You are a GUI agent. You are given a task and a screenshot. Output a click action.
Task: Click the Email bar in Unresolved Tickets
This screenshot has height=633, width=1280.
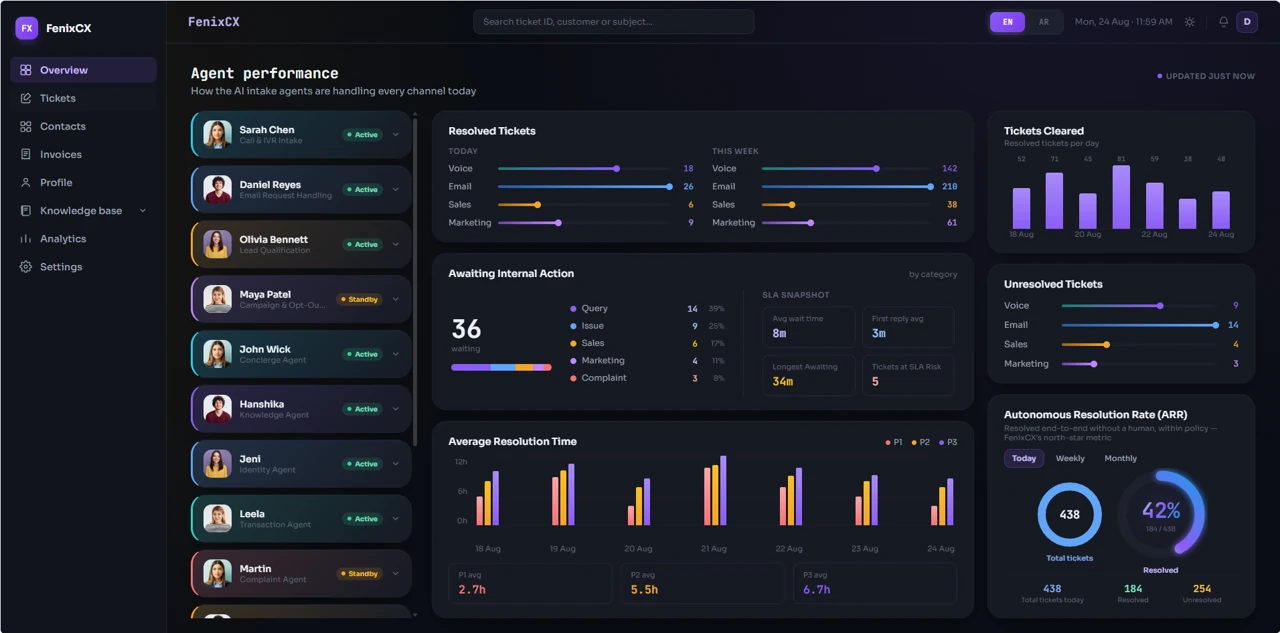pos(1139,325)
